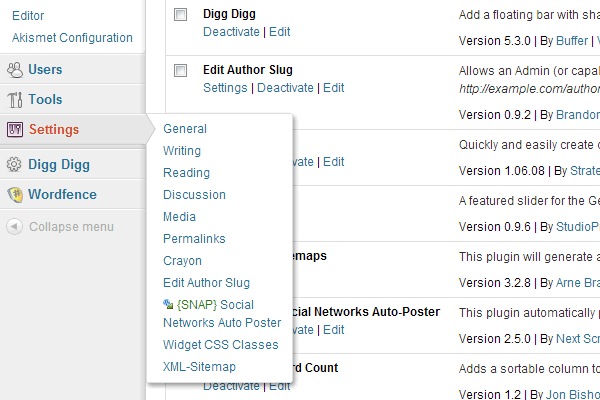Tick the Edit Author Slug checkbox
600x400 pixels.
click(x=180, y=70)
